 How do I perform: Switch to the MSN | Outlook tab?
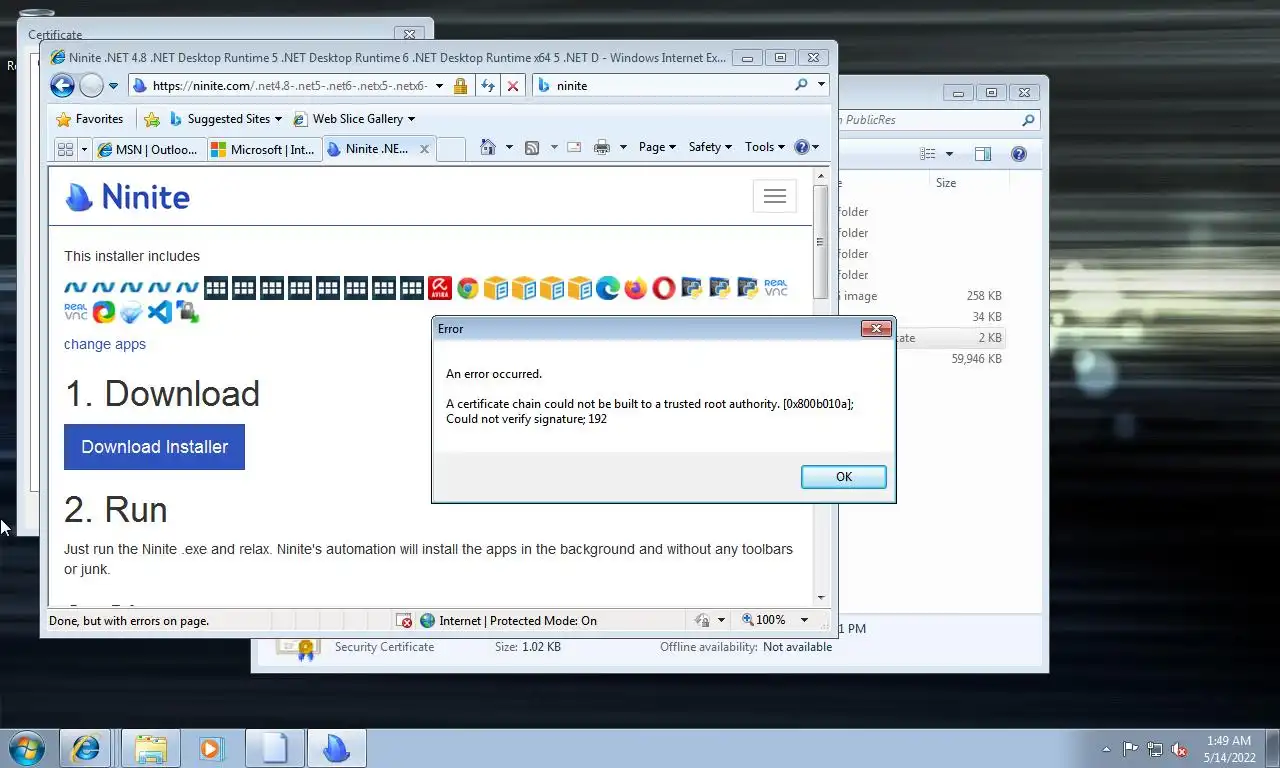150,149
